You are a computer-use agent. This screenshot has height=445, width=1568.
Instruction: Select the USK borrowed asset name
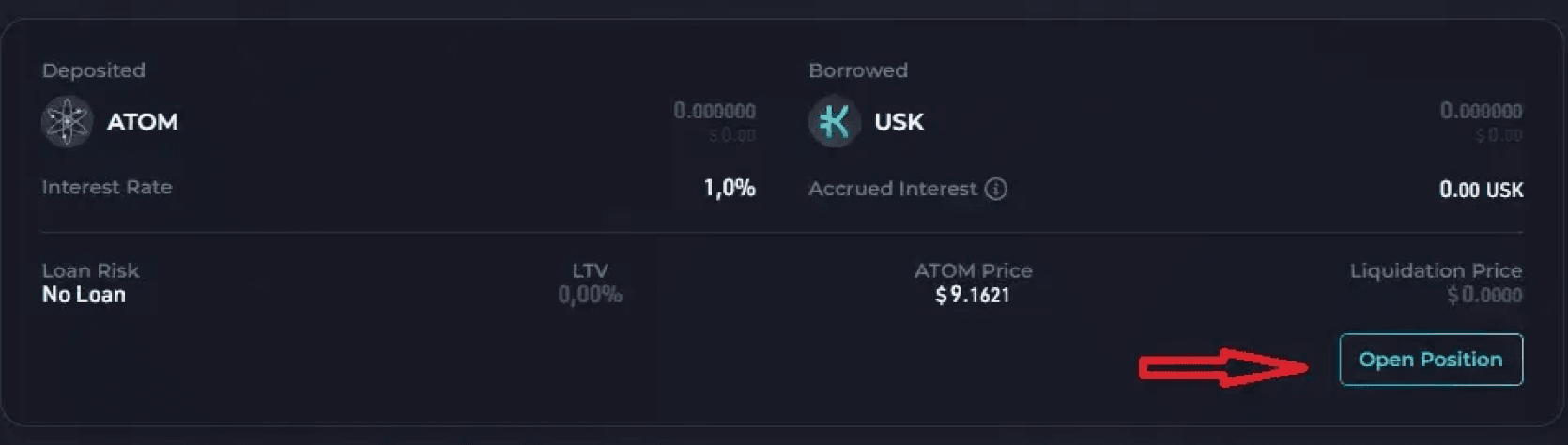click(899, 122)
